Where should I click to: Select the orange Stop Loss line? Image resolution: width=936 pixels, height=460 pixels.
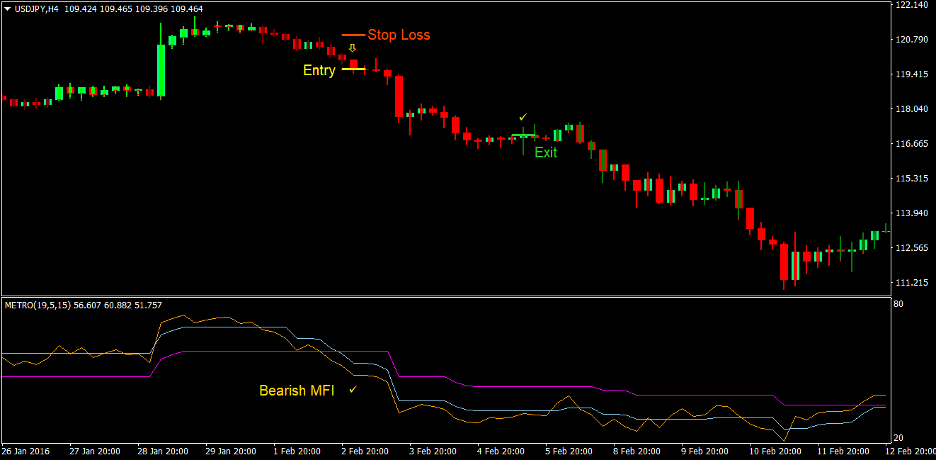353,35
